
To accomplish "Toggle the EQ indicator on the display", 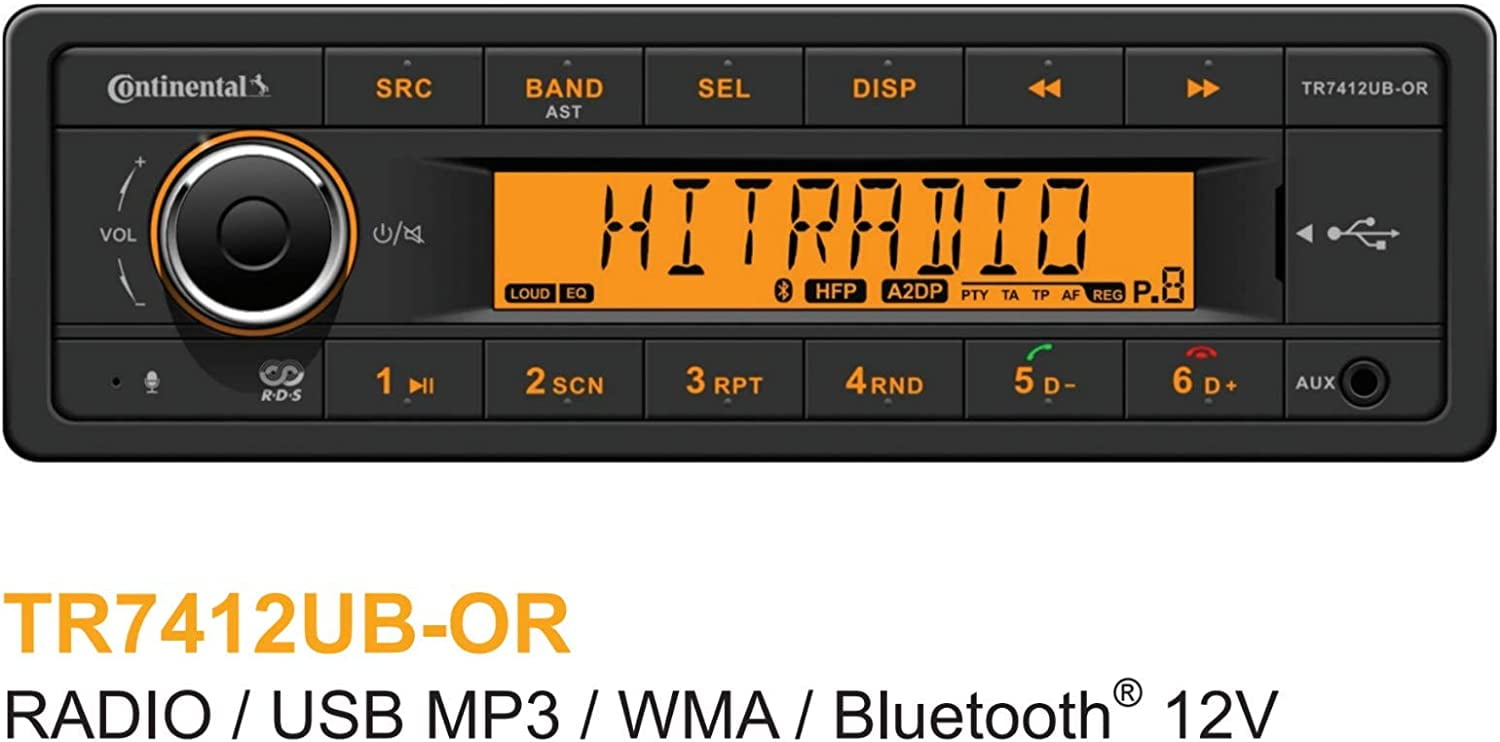I will [x=575, y=293].
